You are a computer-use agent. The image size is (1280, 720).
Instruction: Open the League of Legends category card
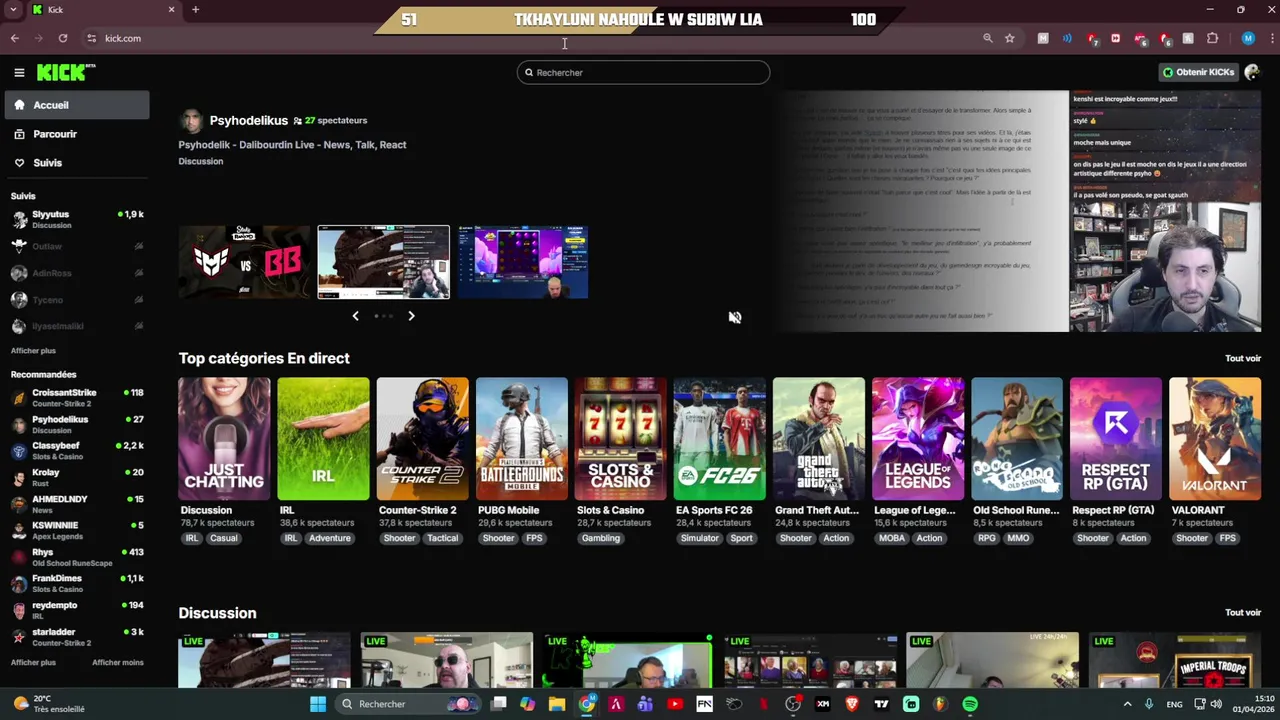(917, 438)
